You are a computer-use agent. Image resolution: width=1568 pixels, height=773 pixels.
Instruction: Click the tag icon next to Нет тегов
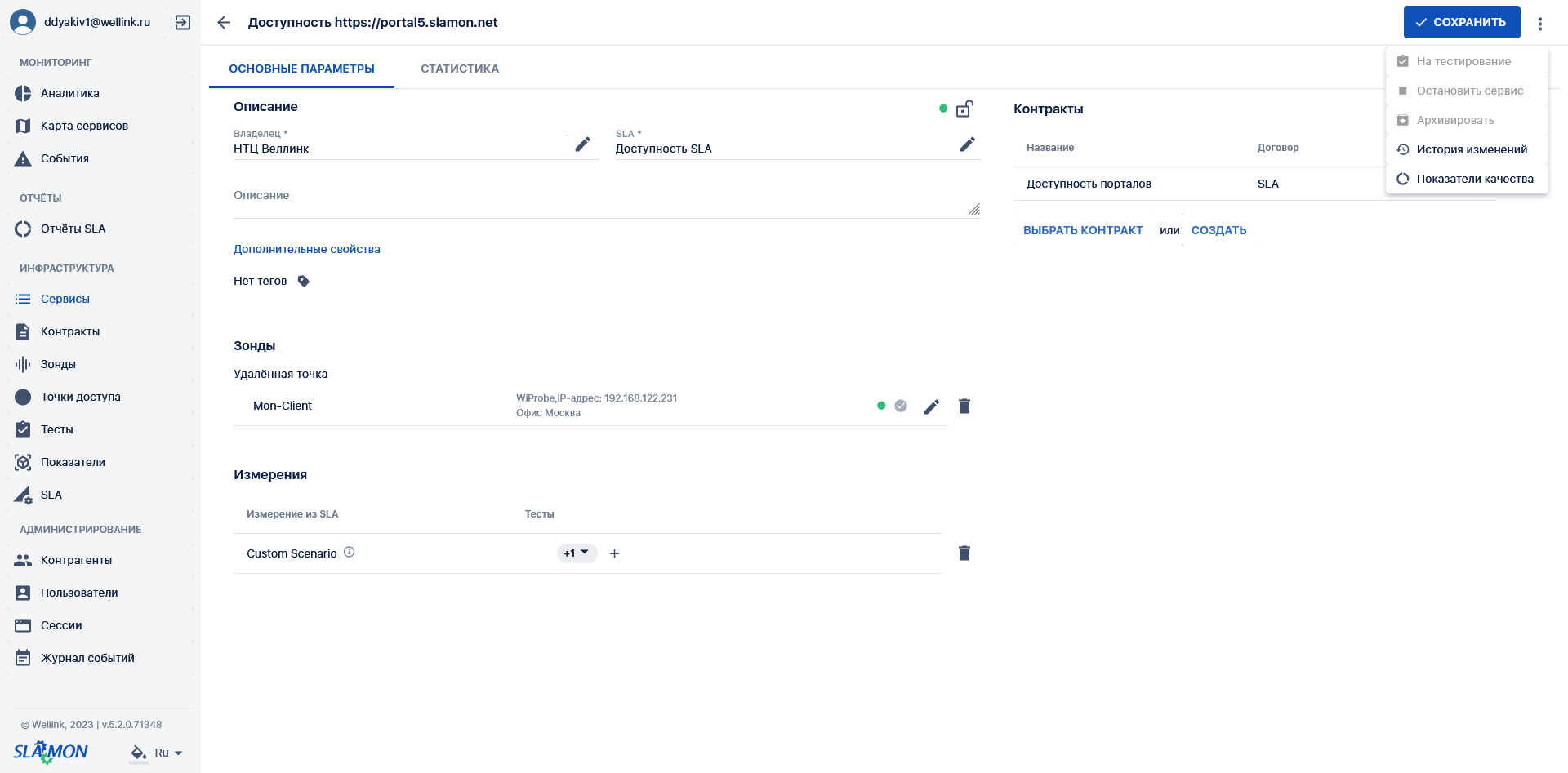(303, 281)
